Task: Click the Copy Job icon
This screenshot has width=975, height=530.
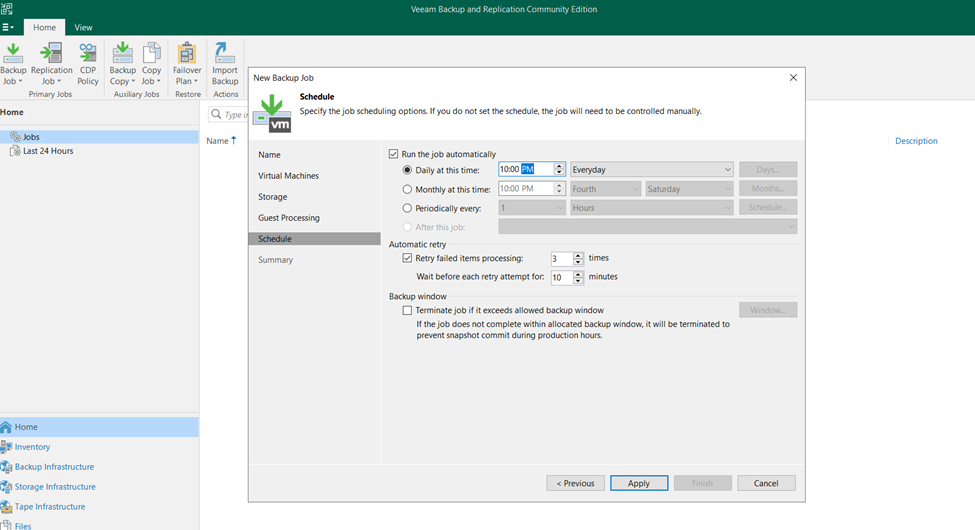Action: (x=151, y=63)
